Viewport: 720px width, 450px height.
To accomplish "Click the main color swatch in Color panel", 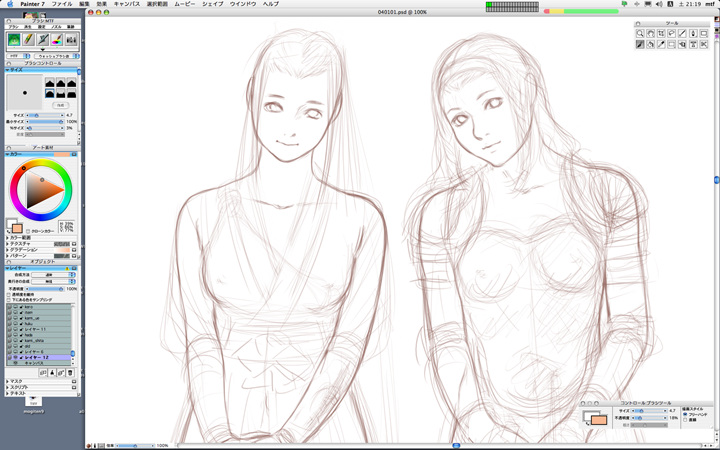I will 17,227.
